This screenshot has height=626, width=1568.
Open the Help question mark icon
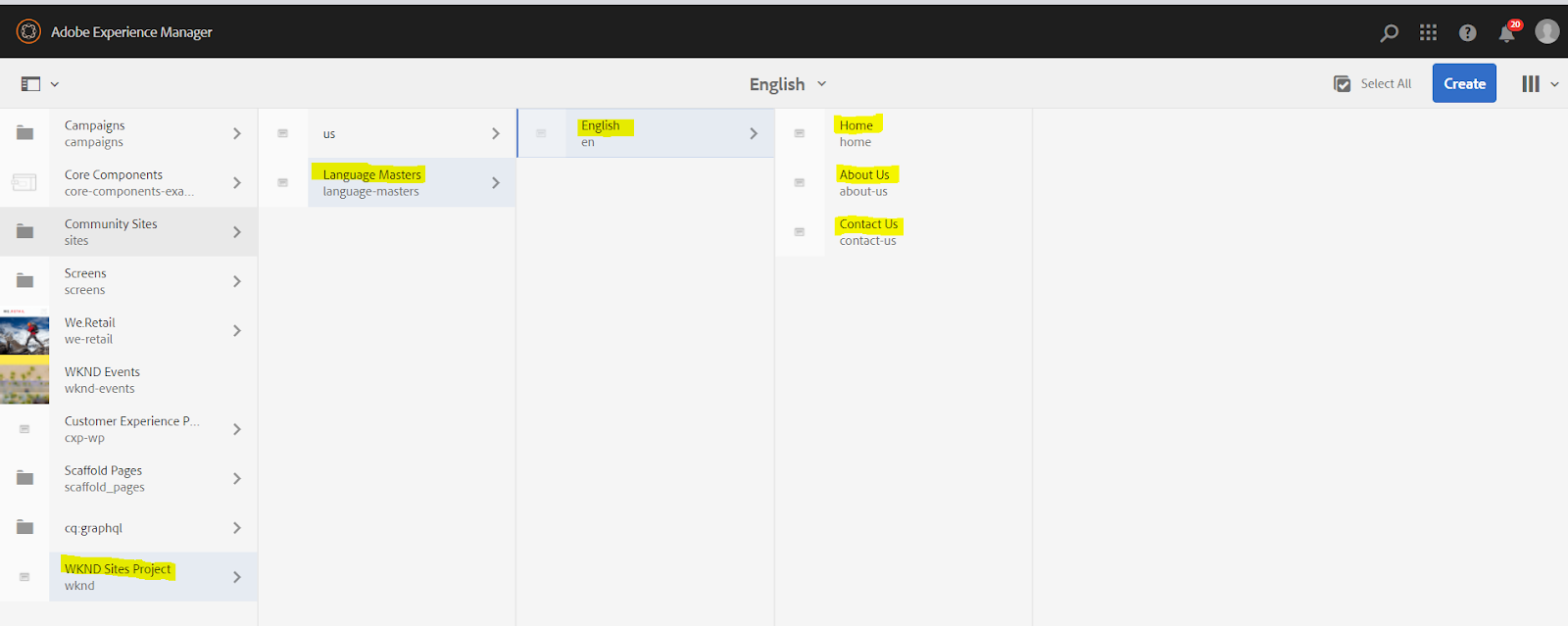click(x=1467, y=32)
